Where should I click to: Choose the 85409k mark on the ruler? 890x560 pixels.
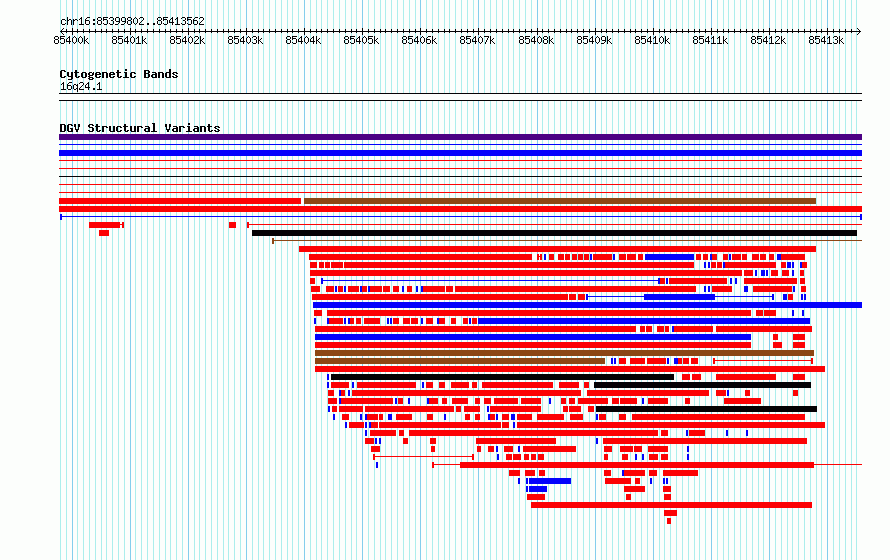[594, 40]
